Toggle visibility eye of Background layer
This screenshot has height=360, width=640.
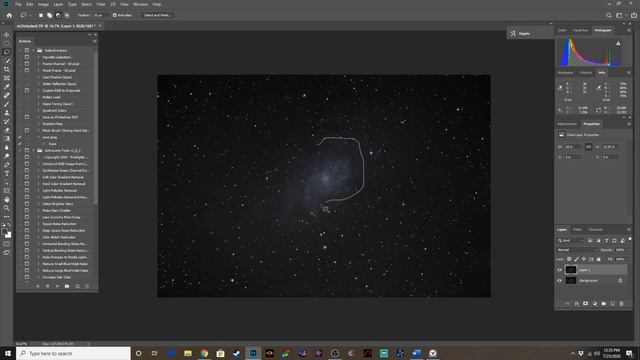560,280
